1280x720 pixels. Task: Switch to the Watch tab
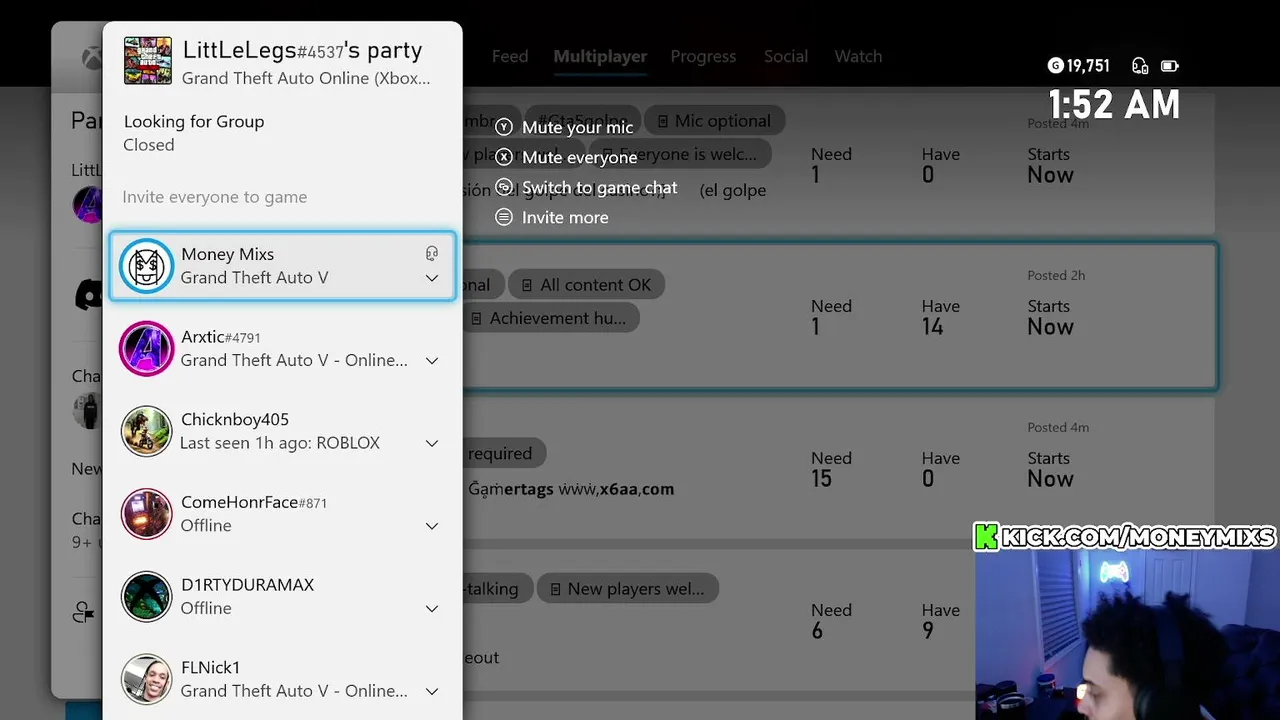point(858,57)
